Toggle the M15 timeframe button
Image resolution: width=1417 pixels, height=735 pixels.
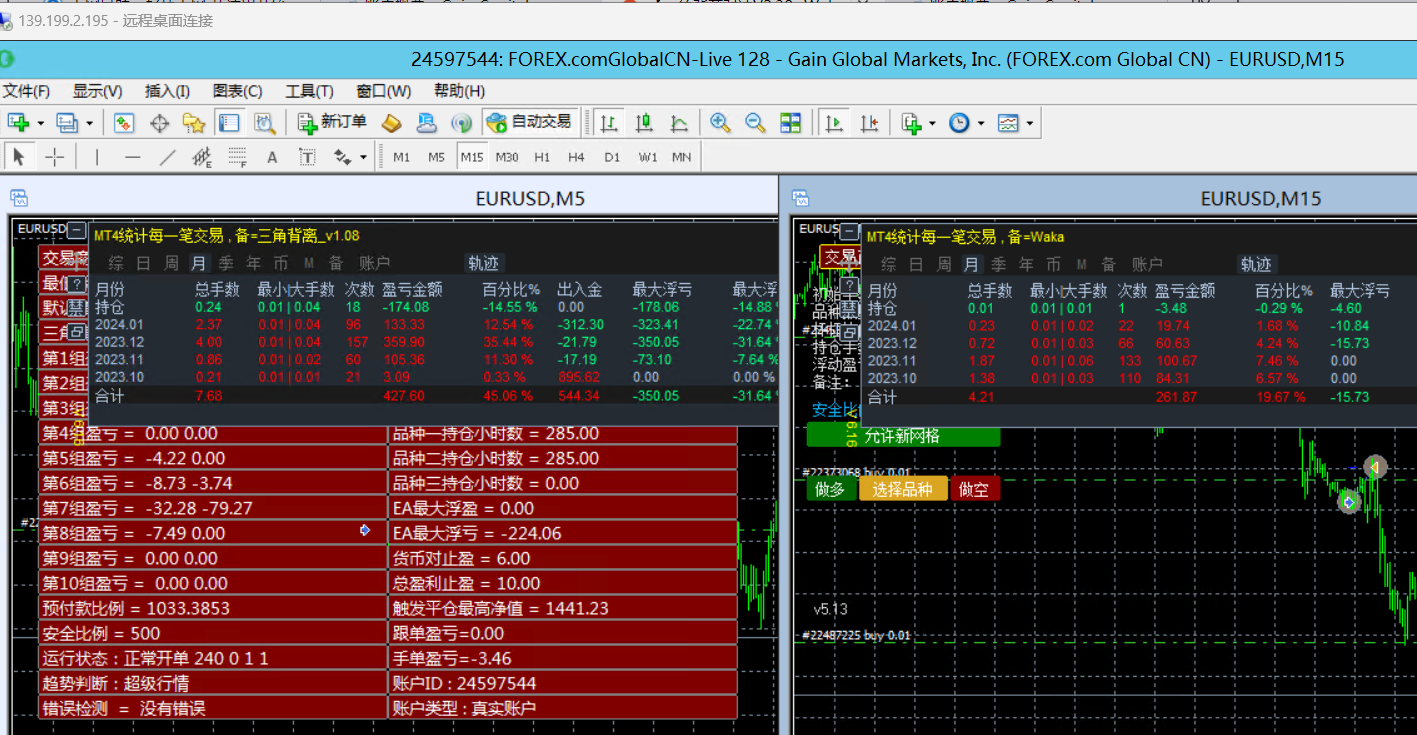[472, 157]
